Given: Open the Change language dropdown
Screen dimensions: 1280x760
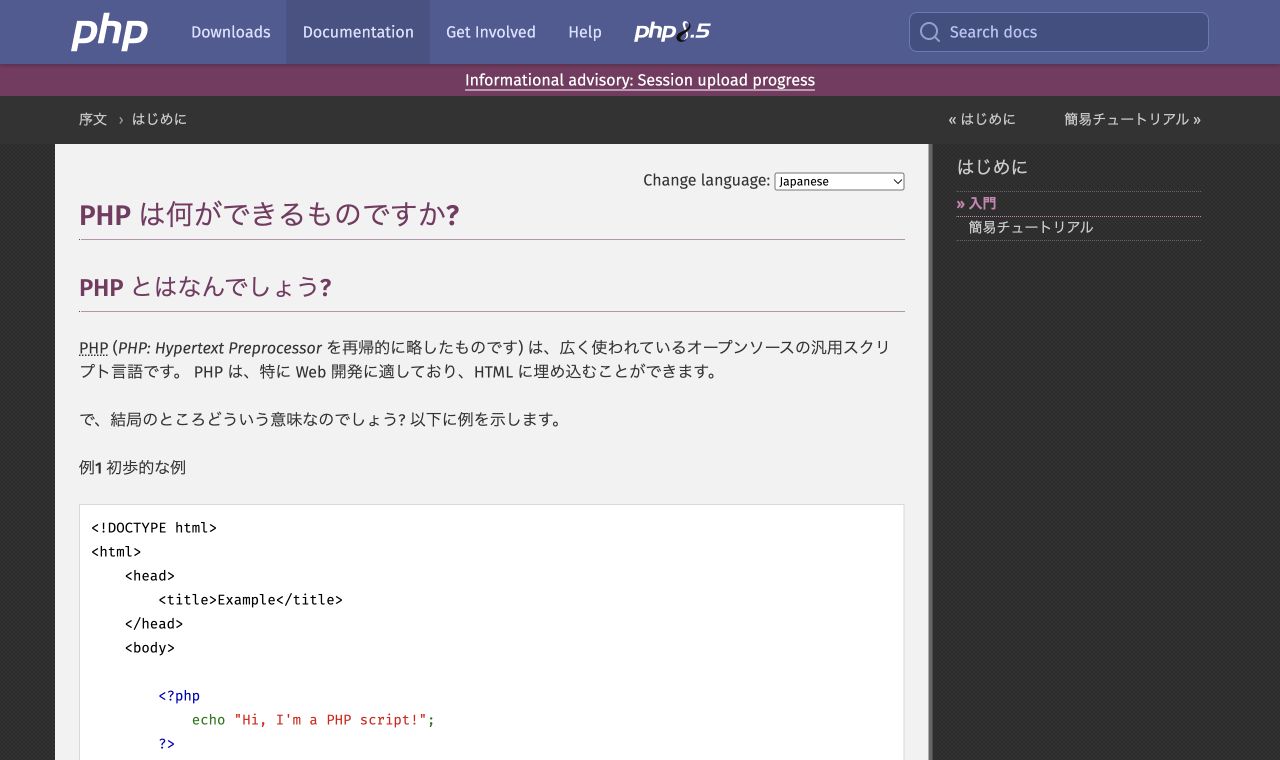Looking at the screenshot, I should click(x=840, y=181).
